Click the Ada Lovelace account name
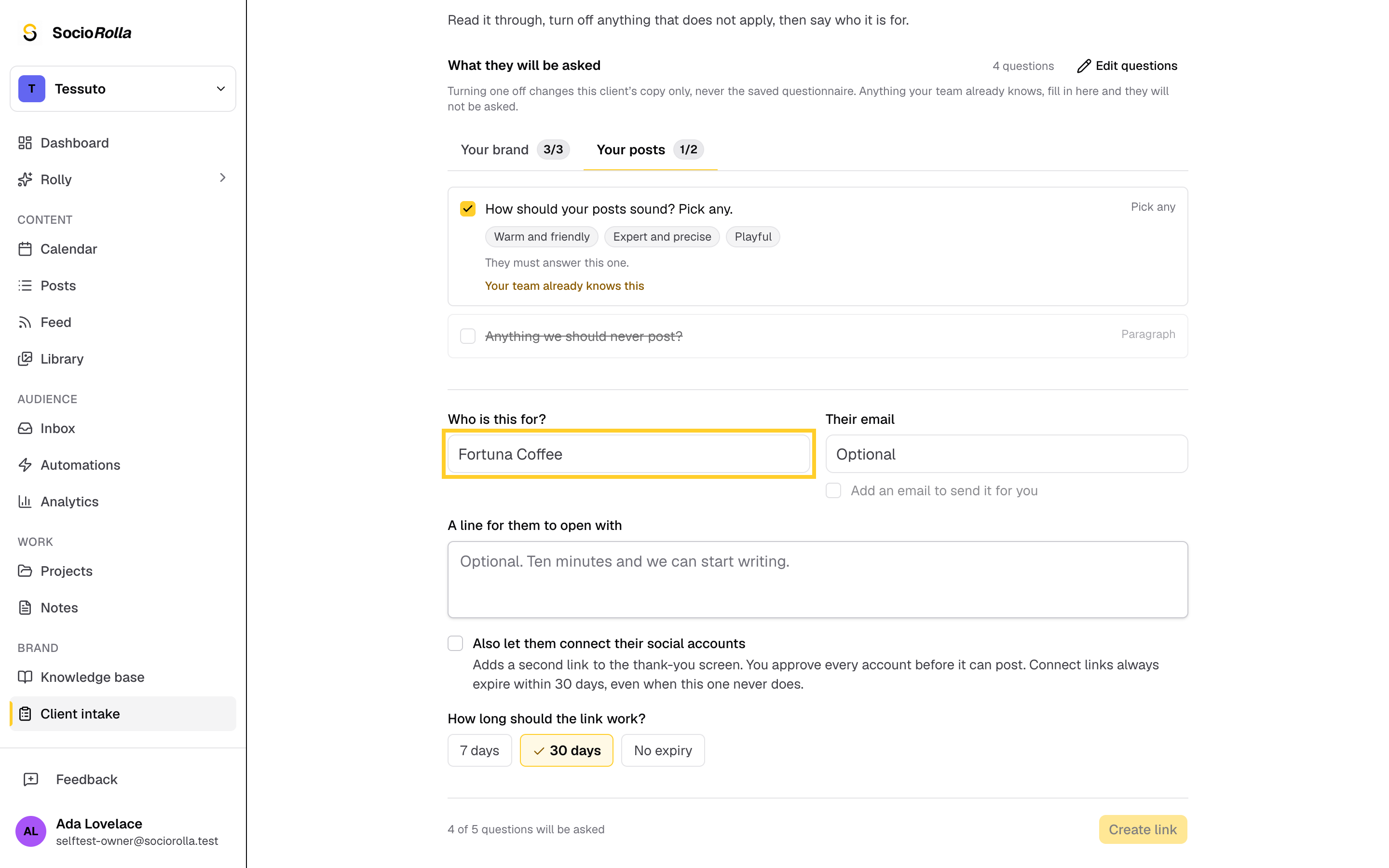 (x=99, y=824)
